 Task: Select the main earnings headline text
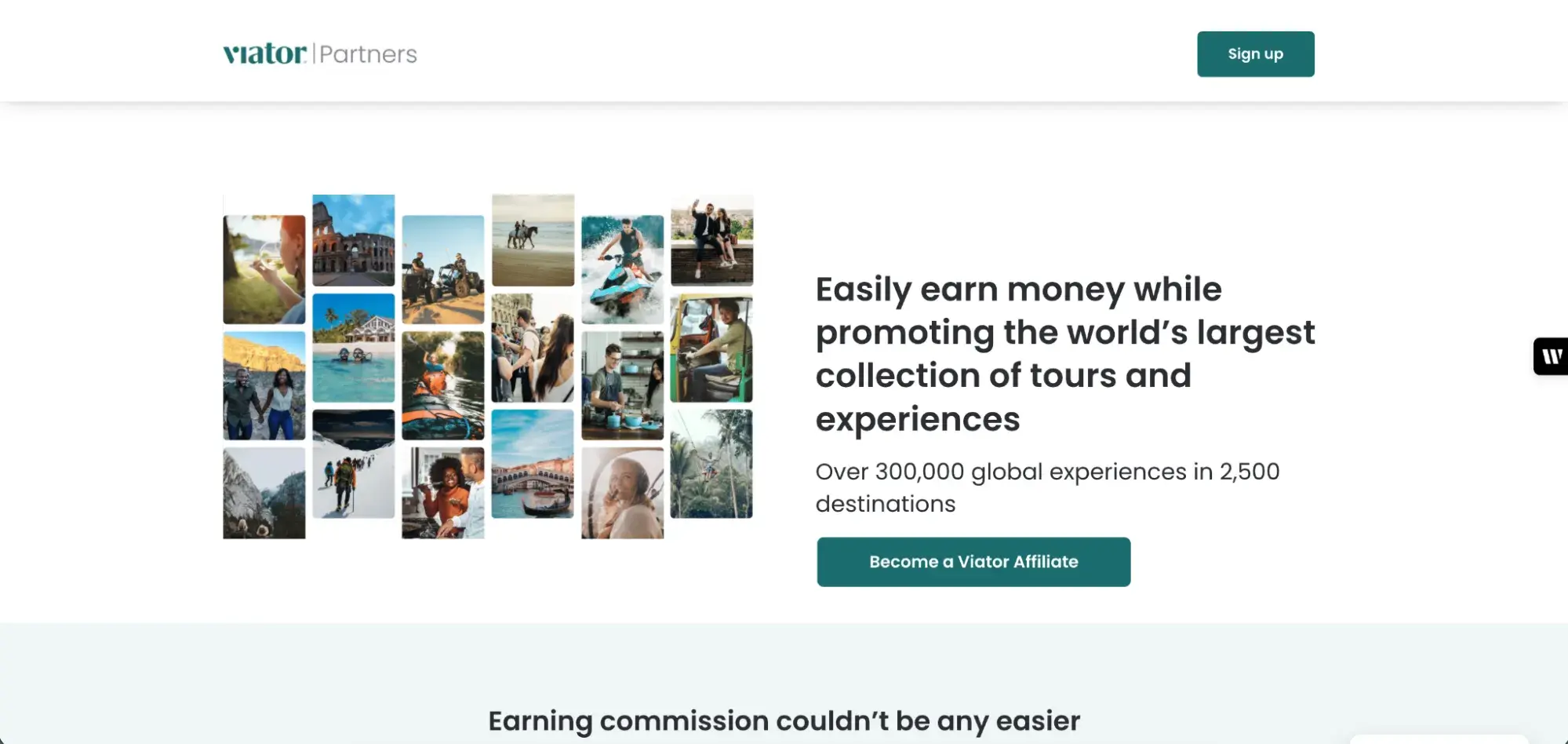click(1065, 353)
